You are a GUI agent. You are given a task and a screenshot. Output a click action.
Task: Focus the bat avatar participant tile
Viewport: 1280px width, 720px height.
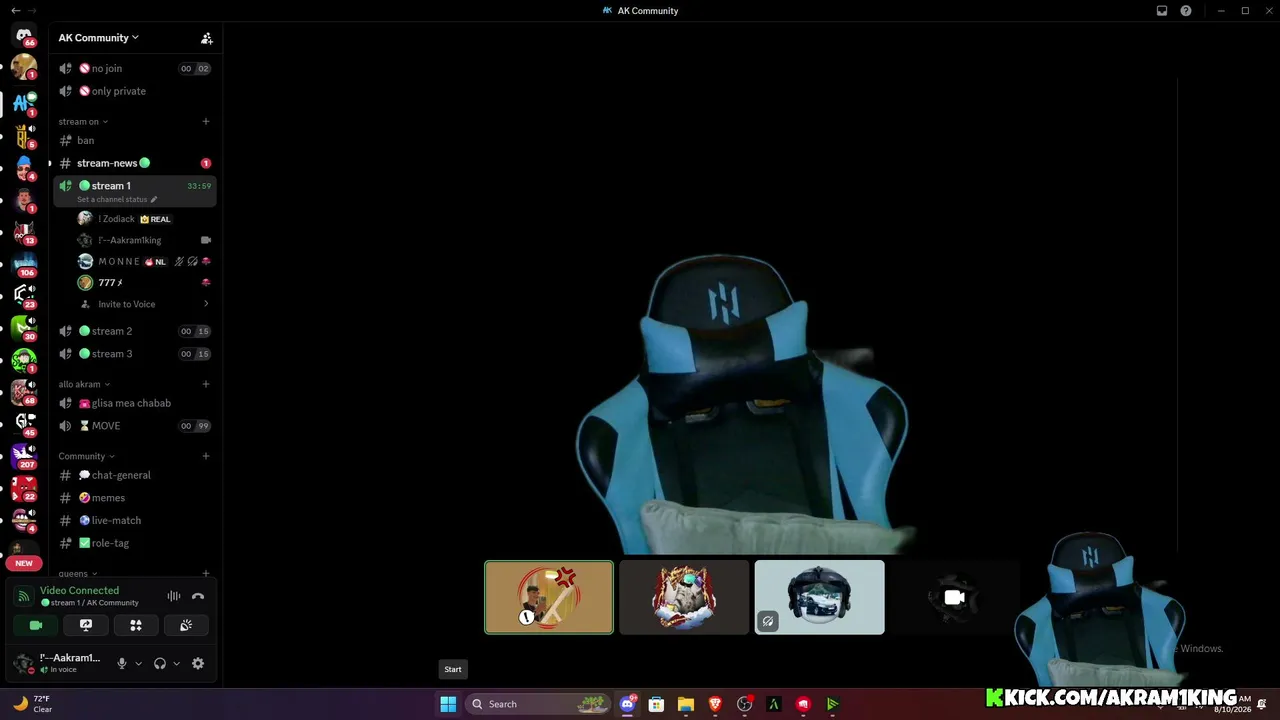point(549,597)
